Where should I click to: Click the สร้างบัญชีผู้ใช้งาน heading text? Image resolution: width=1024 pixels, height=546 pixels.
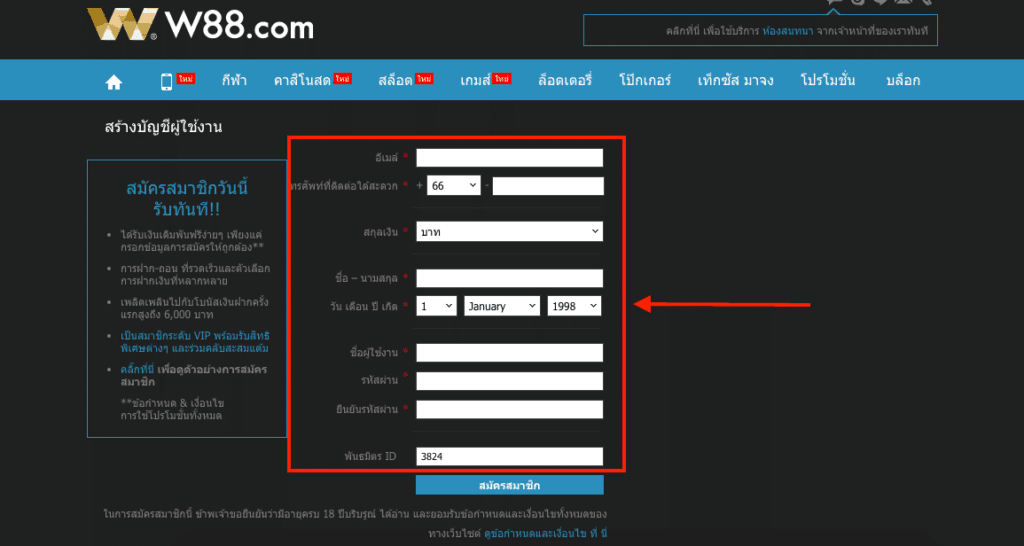coord(163,127)
